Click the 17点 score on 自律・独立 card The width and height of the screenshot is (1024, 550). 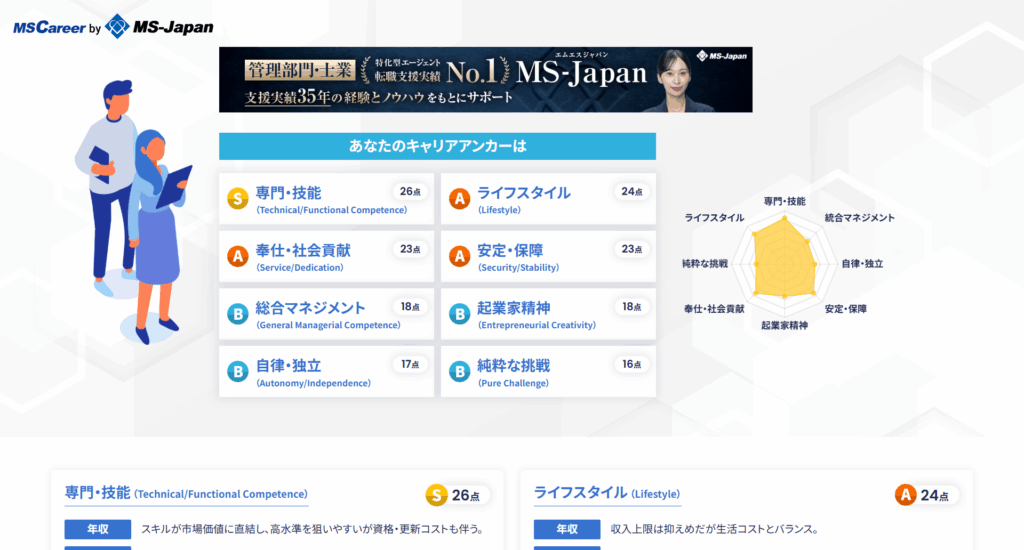(x=410, y=364)
